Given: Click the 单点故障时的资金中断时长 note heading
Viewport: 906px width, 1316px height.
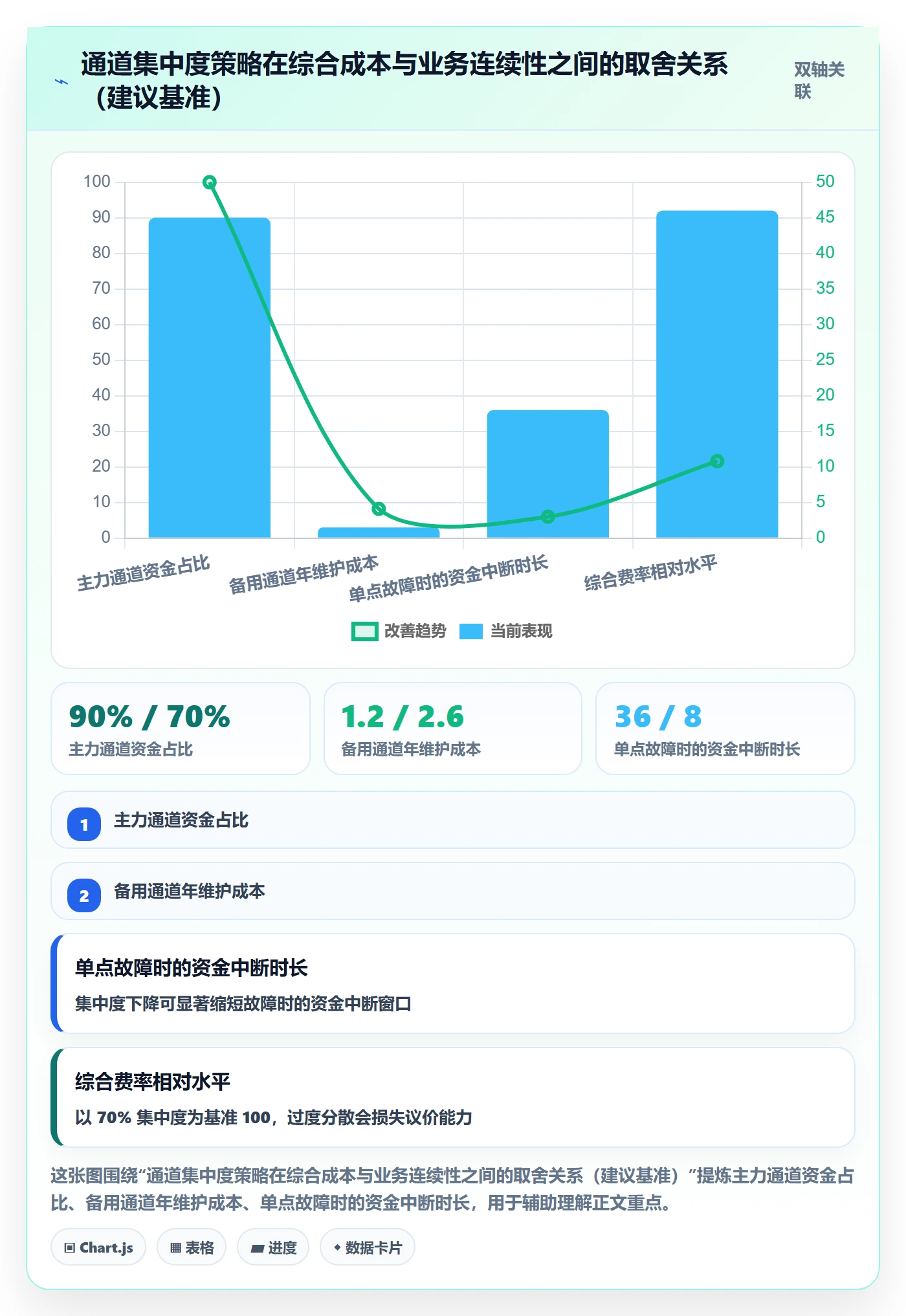Looking at the screenshot, I should pyautogui.click(x=192, y=968).
